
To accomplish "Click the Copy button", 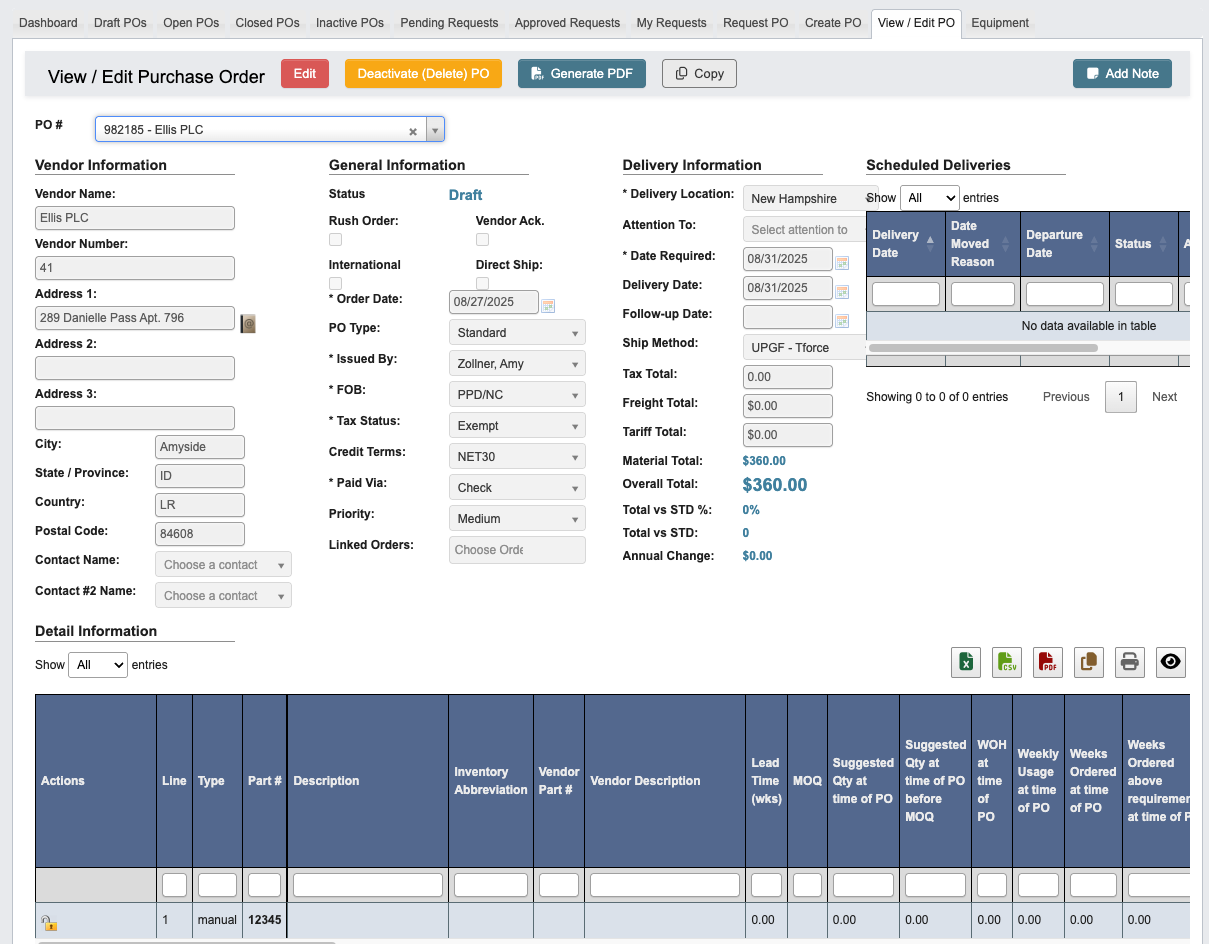I will [x=699, y=74].
